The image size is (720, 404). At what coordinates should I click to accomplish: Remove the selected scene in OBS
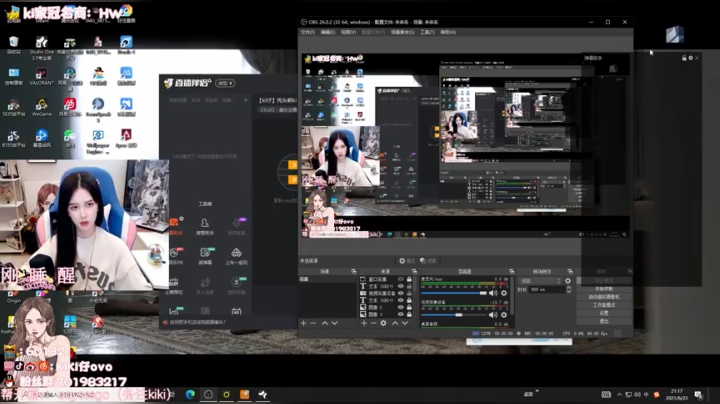tap(313, 323)
